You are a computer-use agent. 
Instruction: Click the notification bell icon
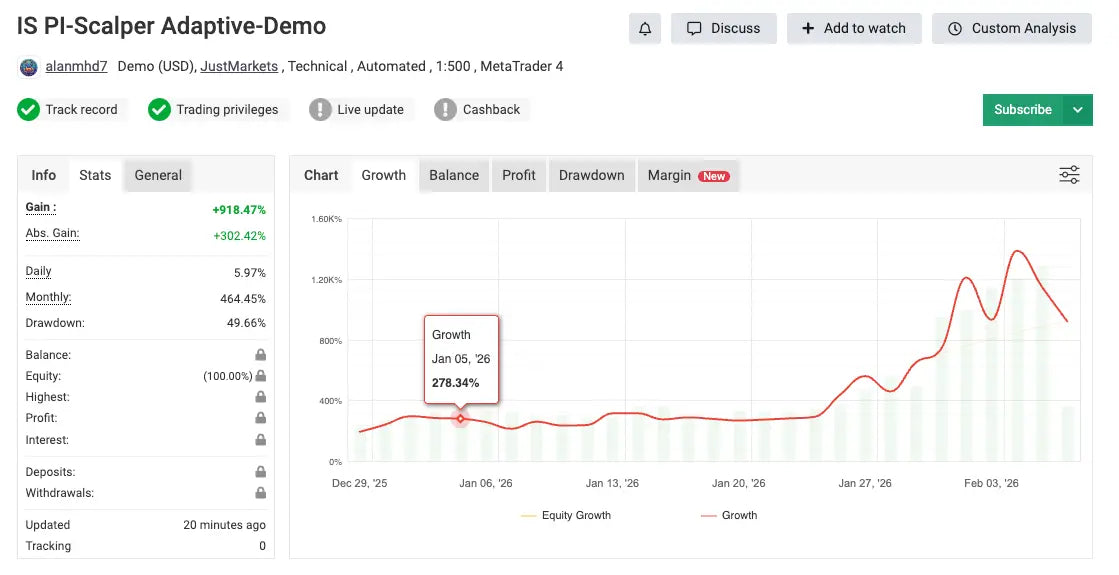(x=644, y=28)
